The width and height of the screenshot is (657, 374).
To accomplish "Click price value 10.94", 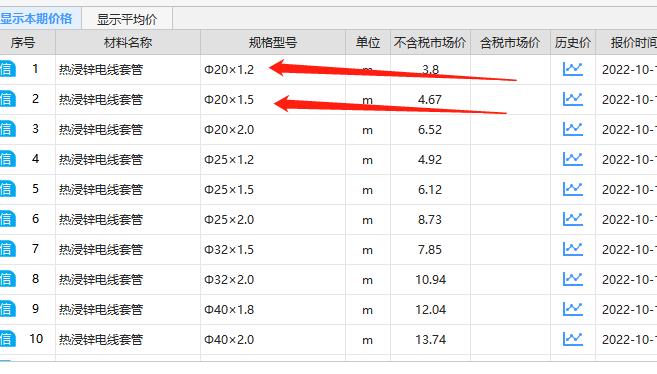I will pyautogui.click(x=430, y=280).
